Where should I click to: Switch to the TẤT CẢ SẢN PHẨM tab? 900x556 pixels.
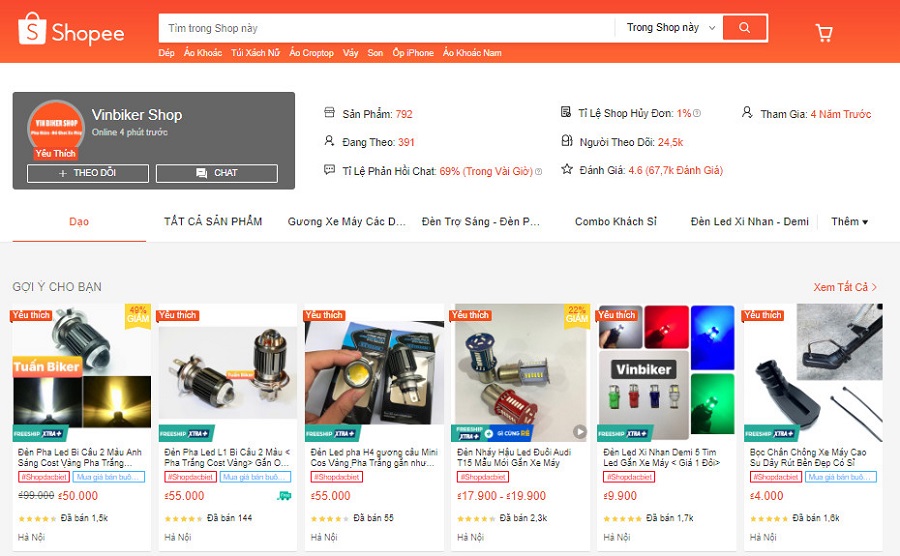(x=213, y=221)
